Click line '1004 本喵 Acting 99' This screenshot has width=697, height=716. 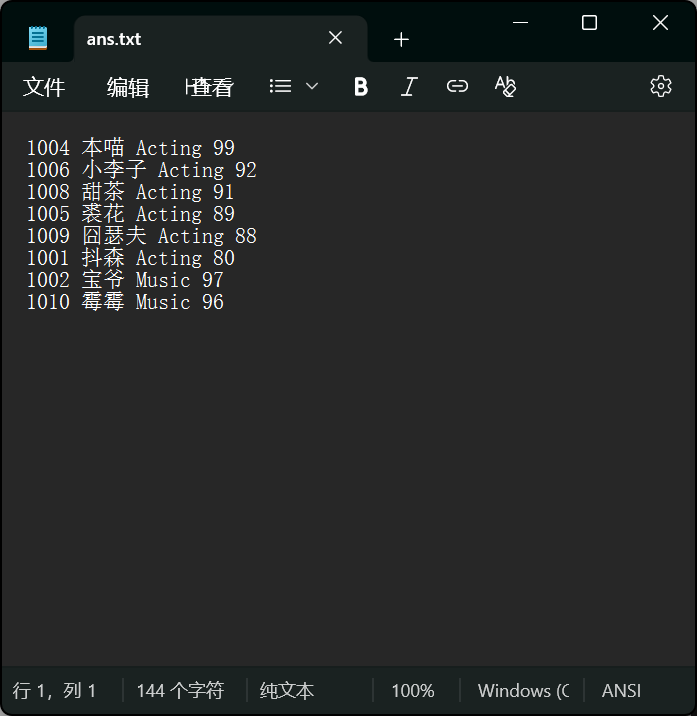coord(131,148)
